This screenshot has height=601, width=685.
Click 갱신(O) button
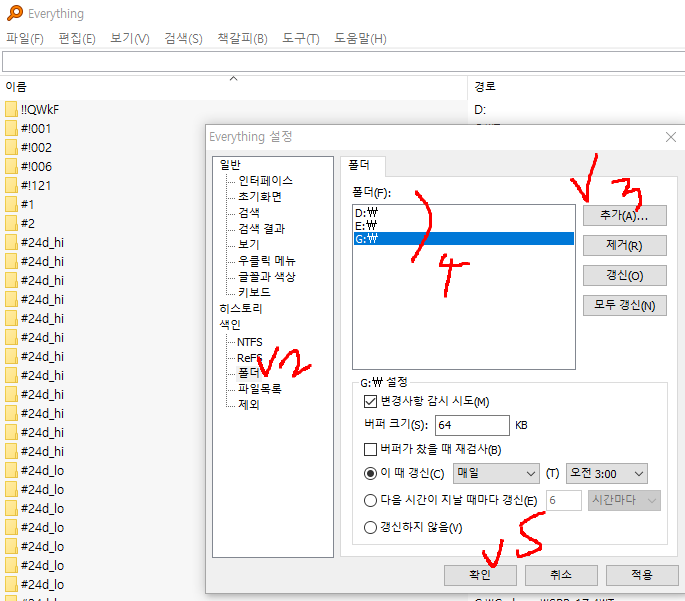tap(625, 275)
